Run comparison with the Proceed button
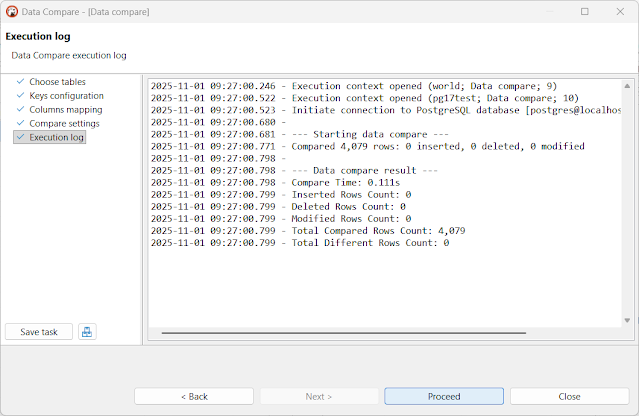Image resolution: width=639 pixels, height=416 pixels. (444, 396)
